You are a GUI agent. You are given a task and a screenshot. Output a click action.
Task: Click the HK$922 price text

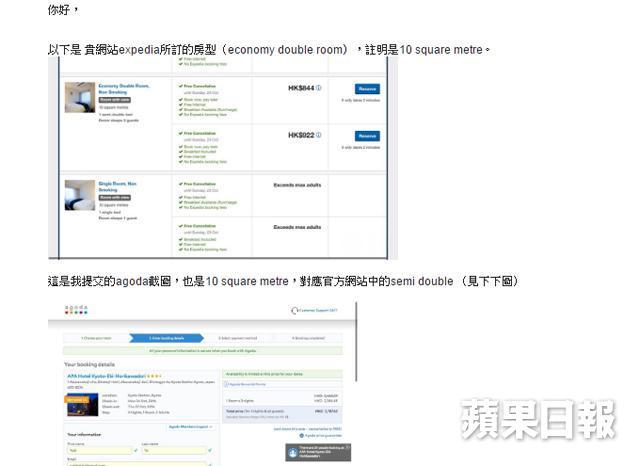coord(301,135)
